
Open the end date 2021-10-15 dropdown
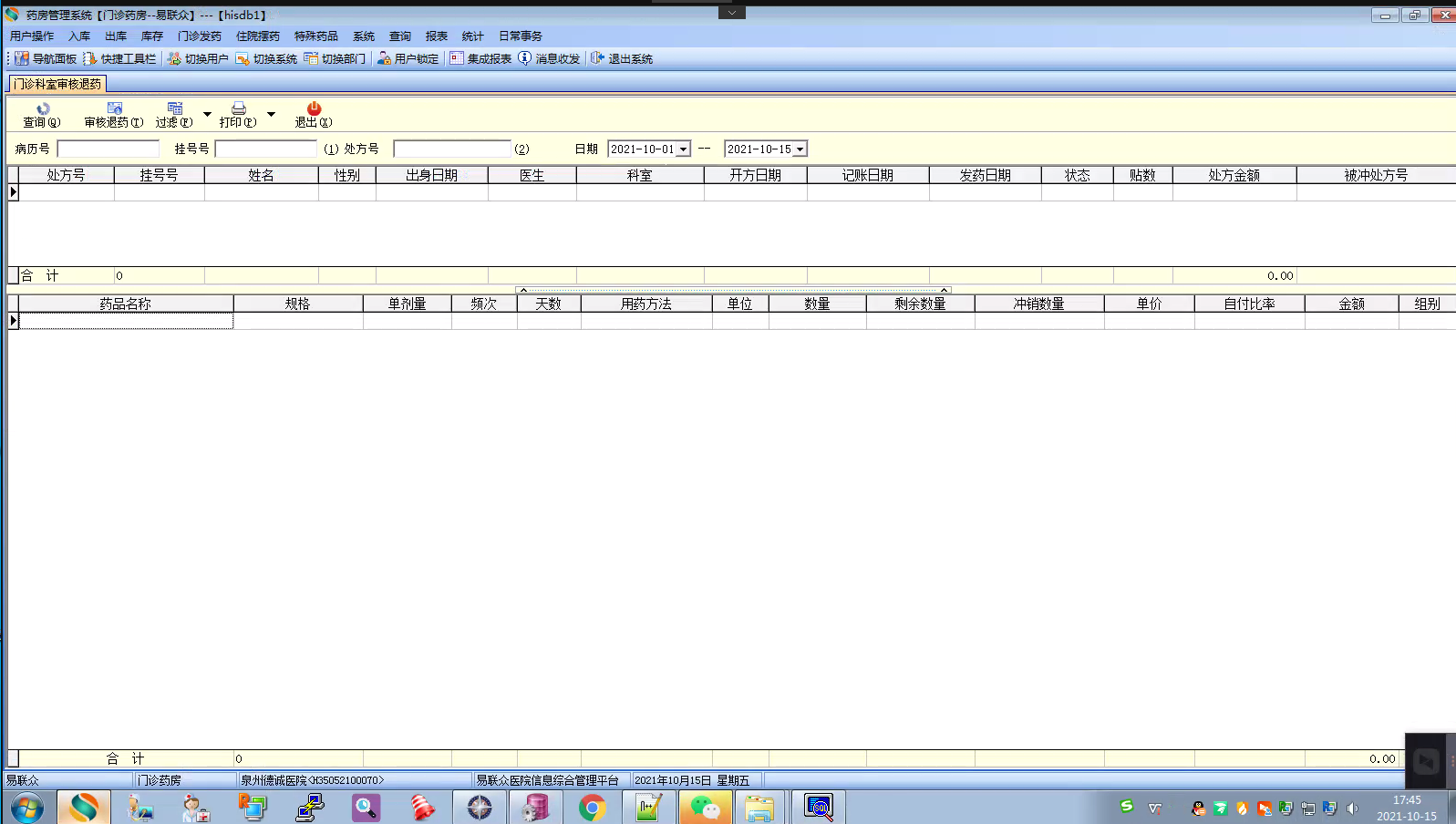[x=800, y=149]
